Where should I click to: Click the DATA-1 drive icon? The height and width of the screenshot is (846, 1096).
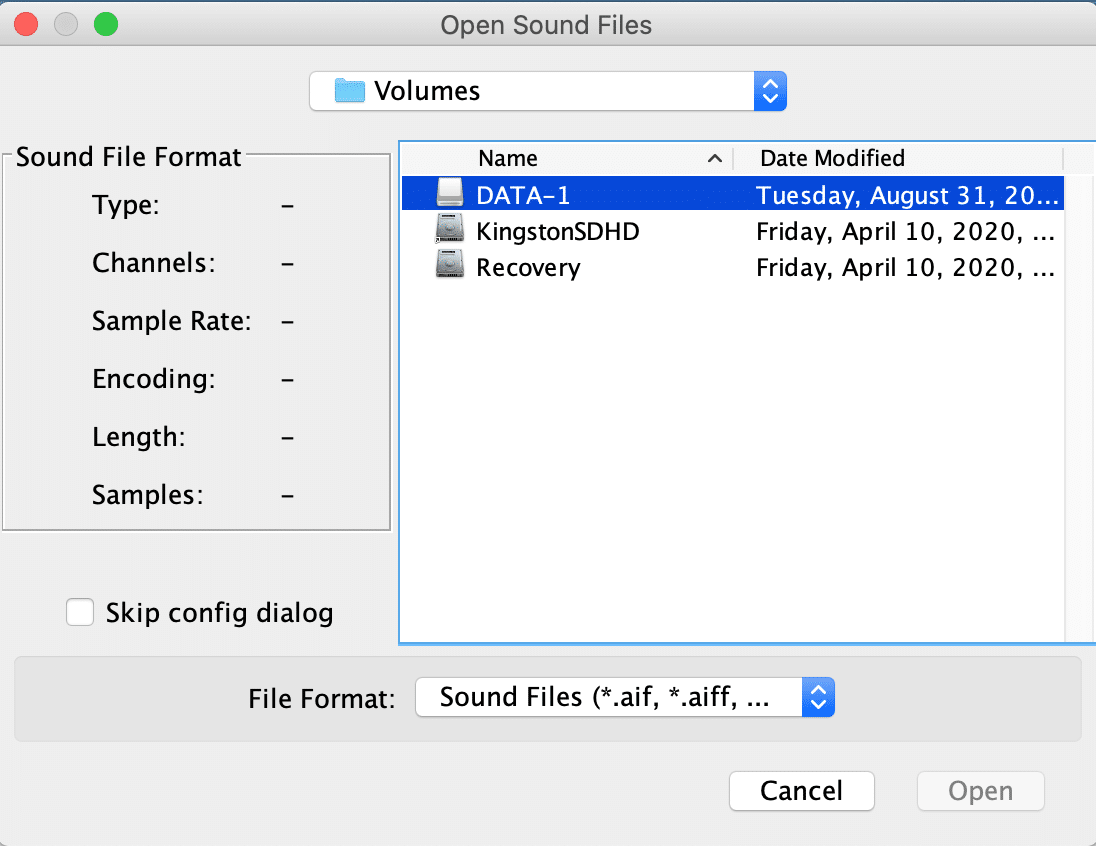click(x=450, y=194)
